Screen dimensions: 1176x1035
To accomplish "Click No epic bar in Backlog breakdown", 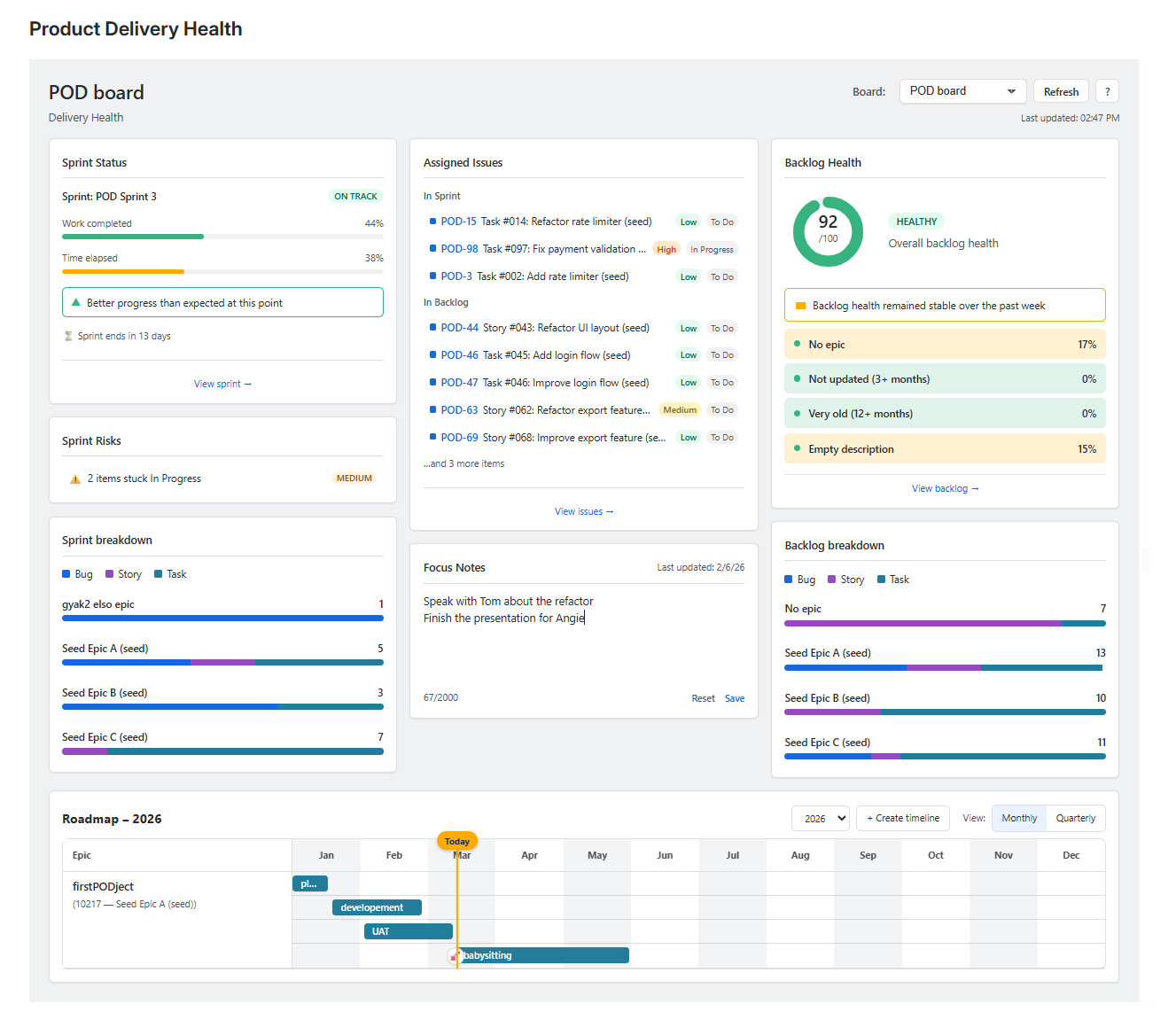I will [945, 623].
